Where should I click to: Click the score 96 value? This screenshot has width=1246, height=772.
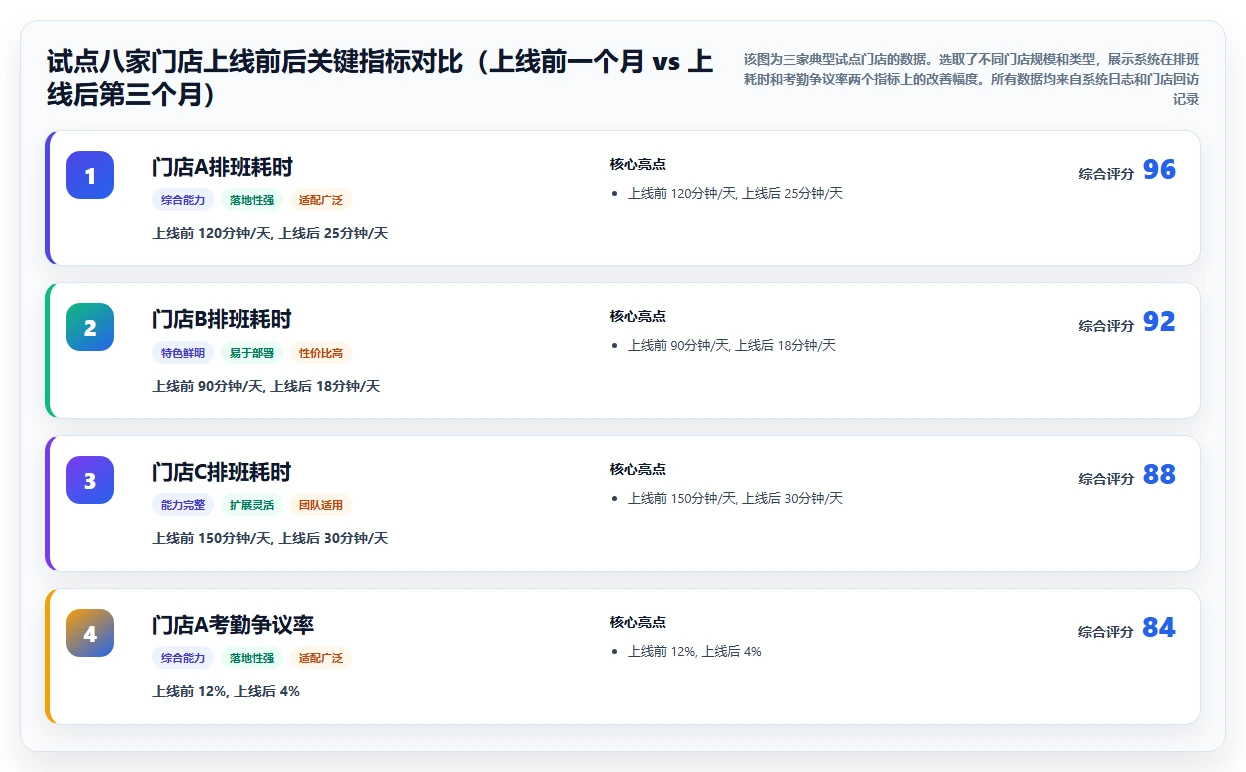(x=1159, y=170)
